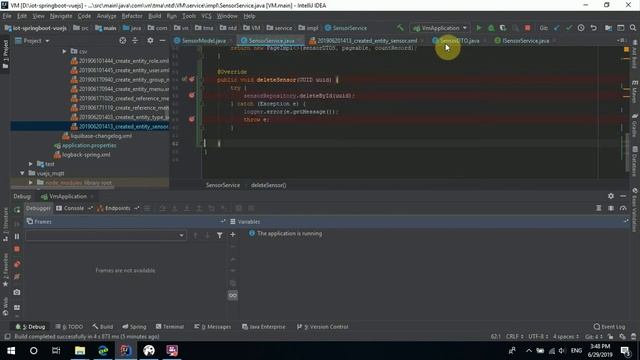Open the Terminal tool window
Screen dimensions: 640x360
click(170, 327)
